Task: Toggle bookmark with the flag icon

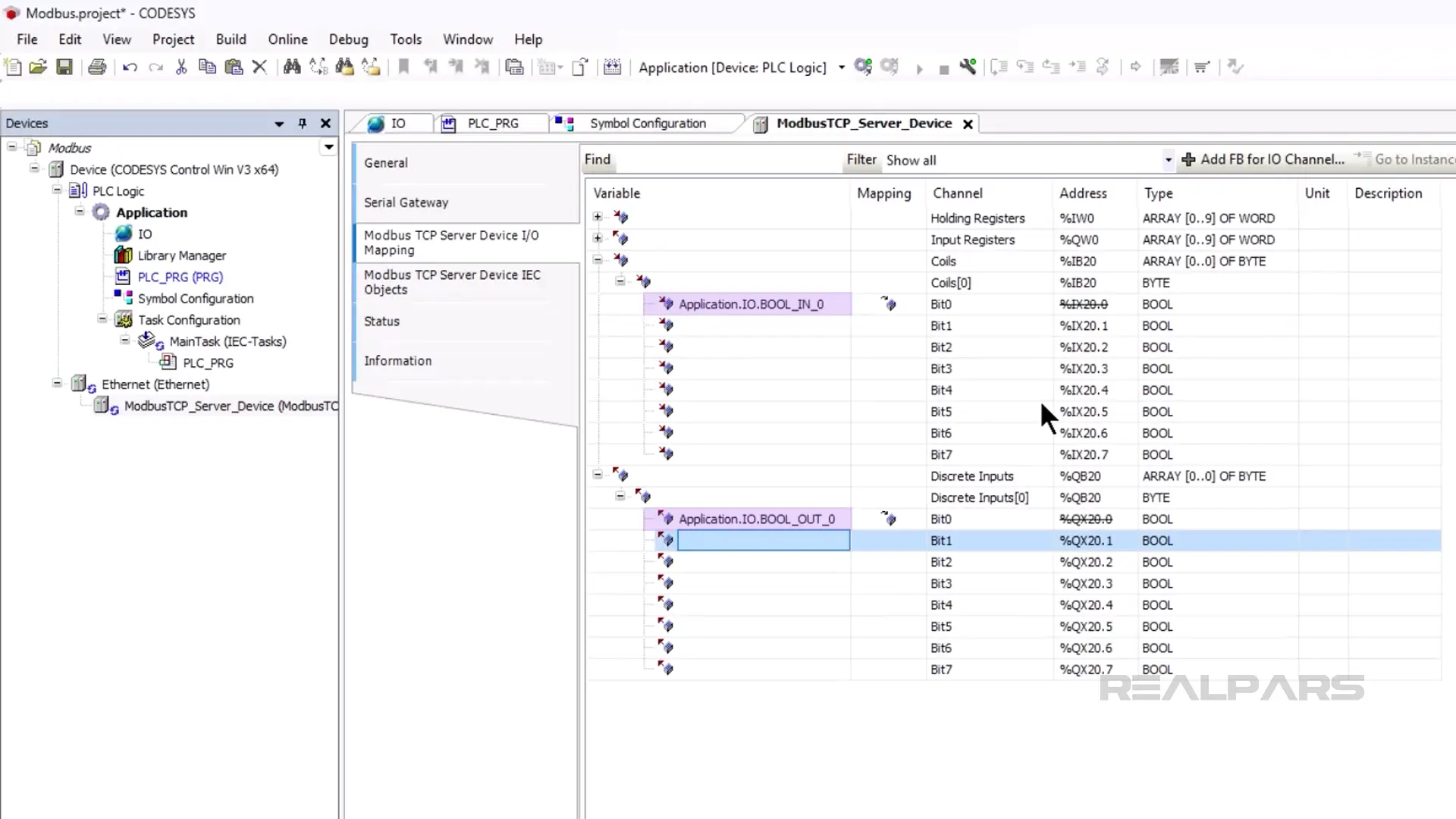Action: click(x=403, y=67)
